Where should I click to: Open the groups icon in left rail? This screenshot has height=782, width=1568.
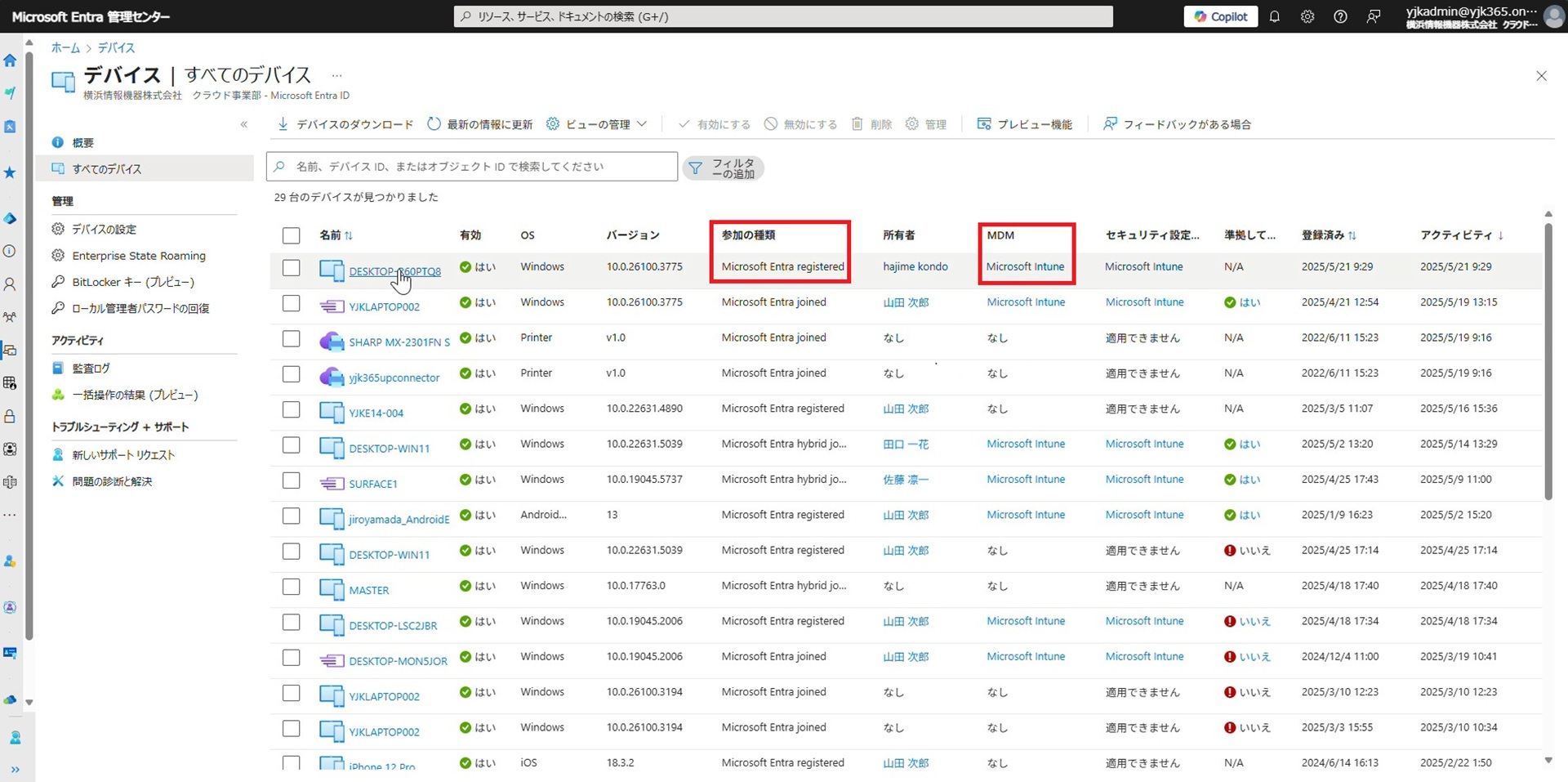(x=10, y=317)
